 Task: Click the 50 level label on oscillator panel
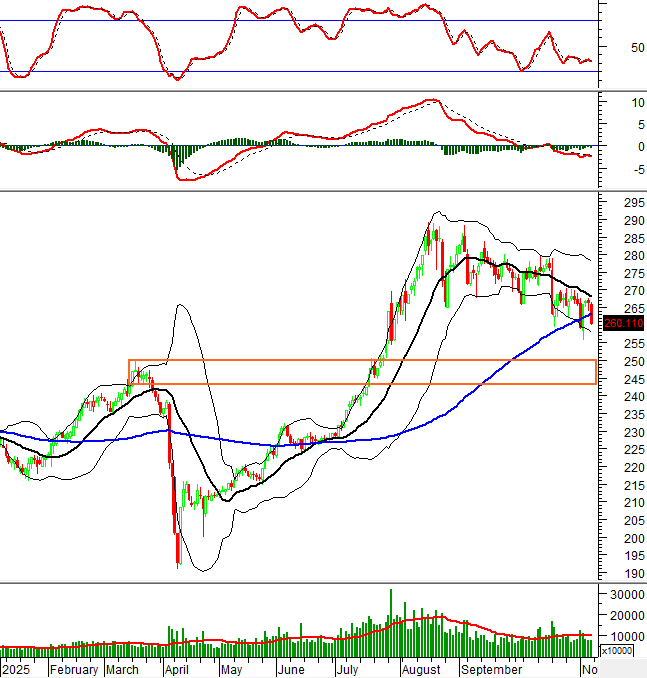[x=612, y=47]
